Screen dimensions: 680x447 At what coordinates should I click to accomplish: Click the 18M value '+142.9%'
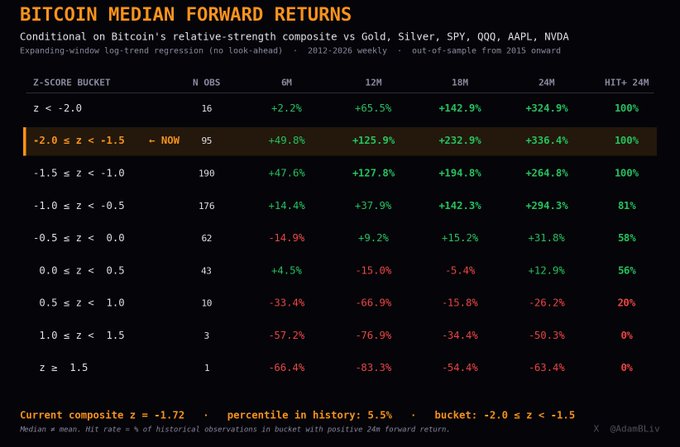[x=460, y=108]
